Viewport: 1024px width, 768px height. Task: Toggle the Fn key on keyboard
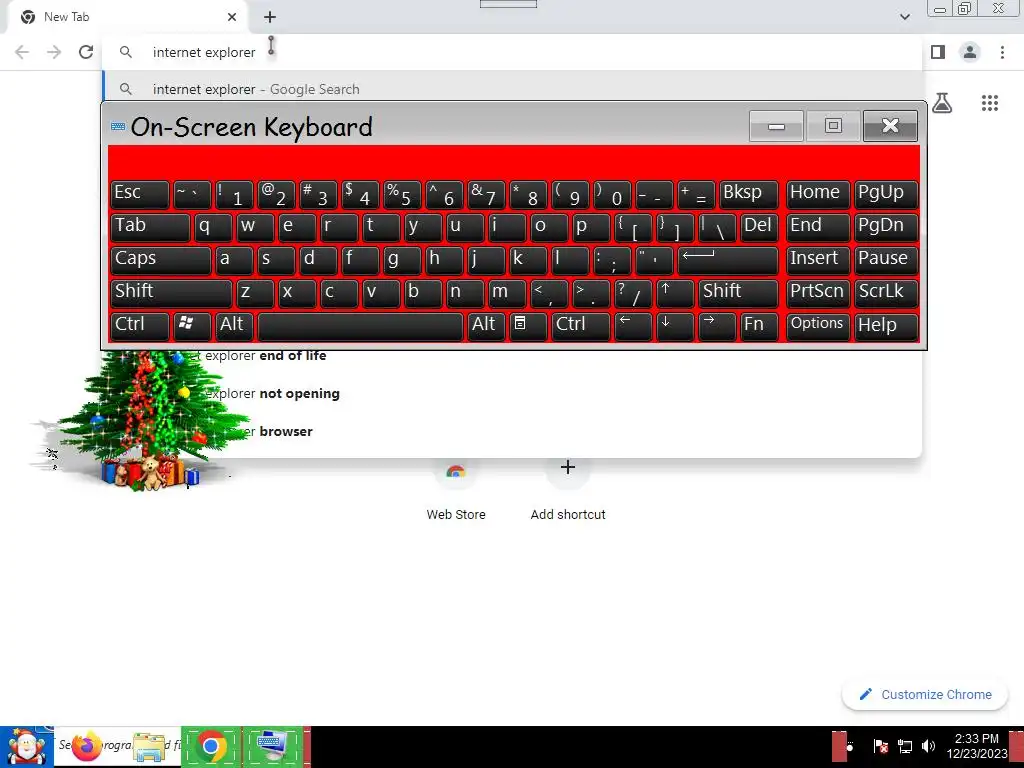tap(760, 326)
